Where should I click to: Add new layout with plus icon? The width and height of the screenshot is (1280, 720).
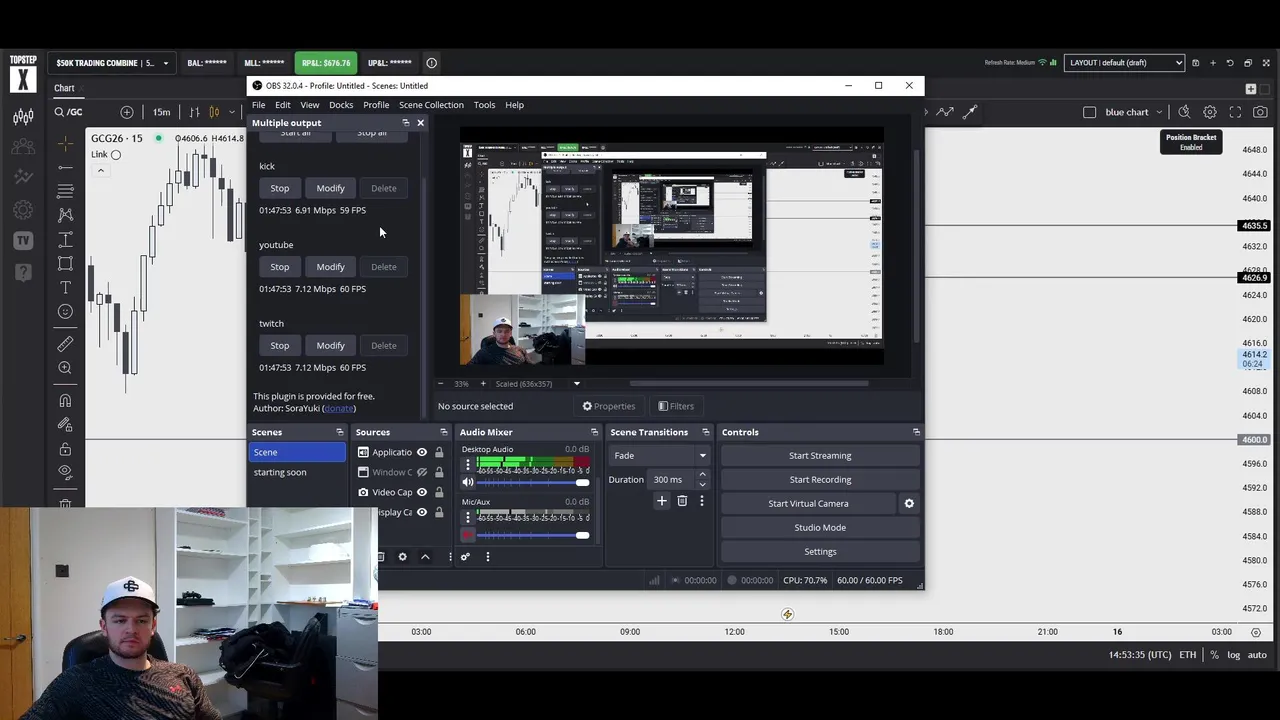(1213, 63)
